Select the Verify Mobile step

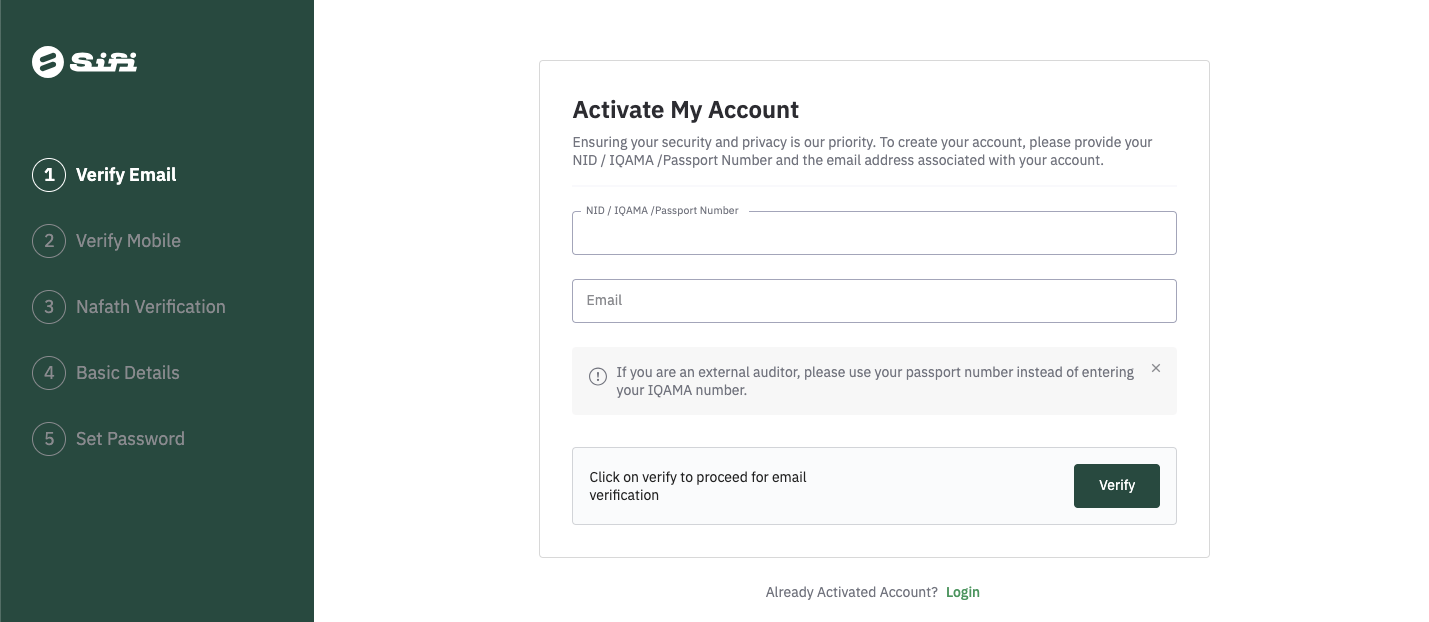128,241
